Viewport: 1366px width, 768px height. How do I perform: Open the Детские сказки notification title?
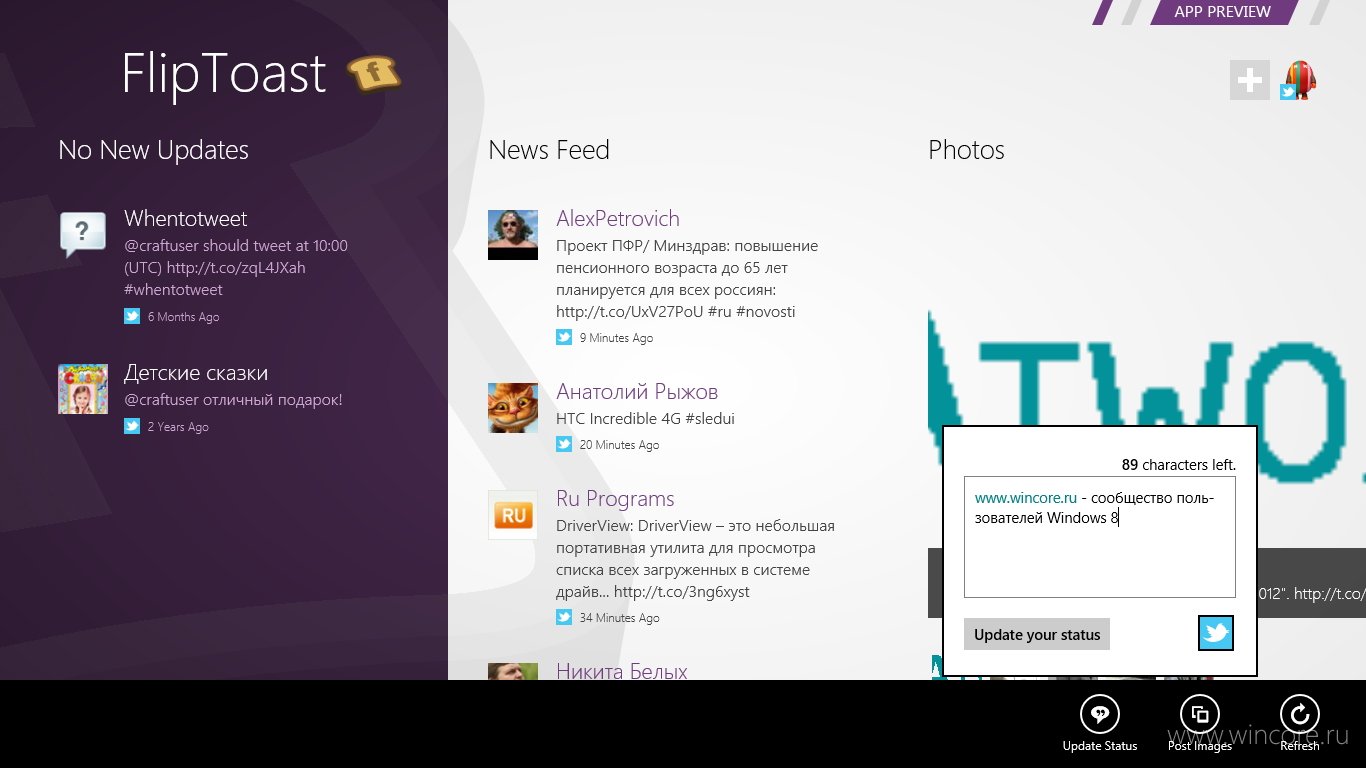(x=196, y=373)
